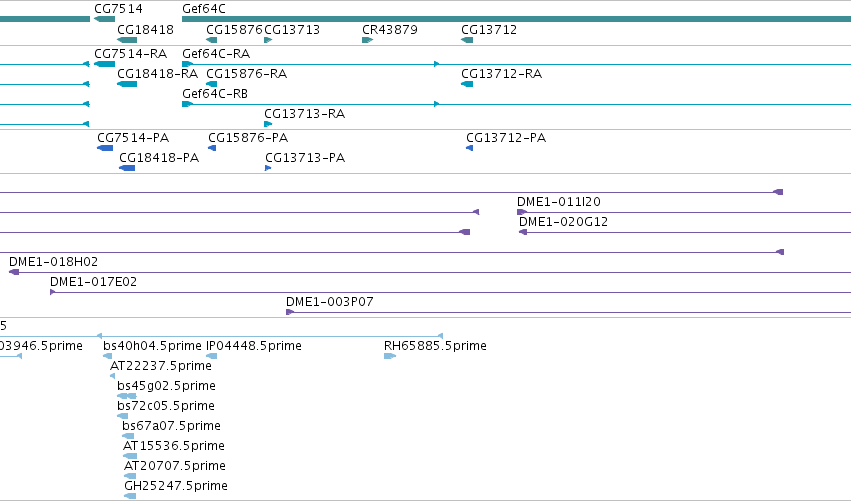Select the DME1-017E02 BAC start marker
This screenshot has width=851, height=501.
pyautogui.click(x=53, y=292)
